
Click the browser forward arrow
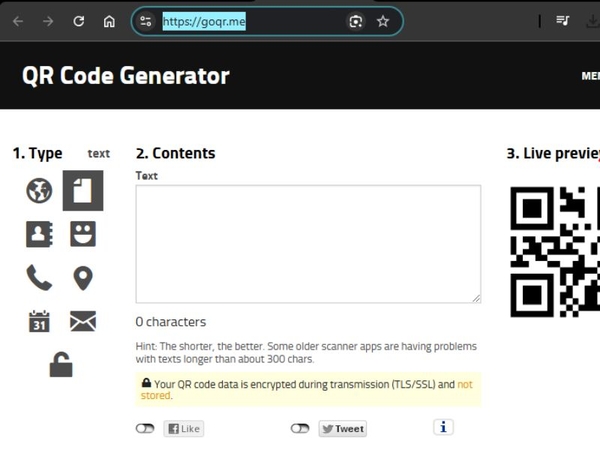pyautogui.click(x=48, y=21)
